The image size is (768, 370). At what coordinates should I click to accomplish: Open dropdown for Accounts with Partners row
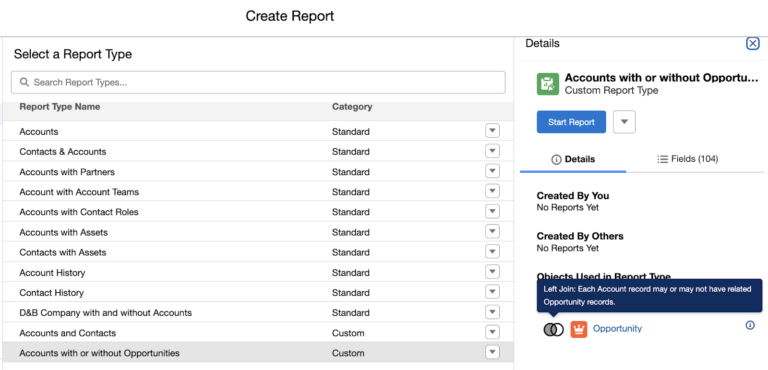click(x=492, y=172)
